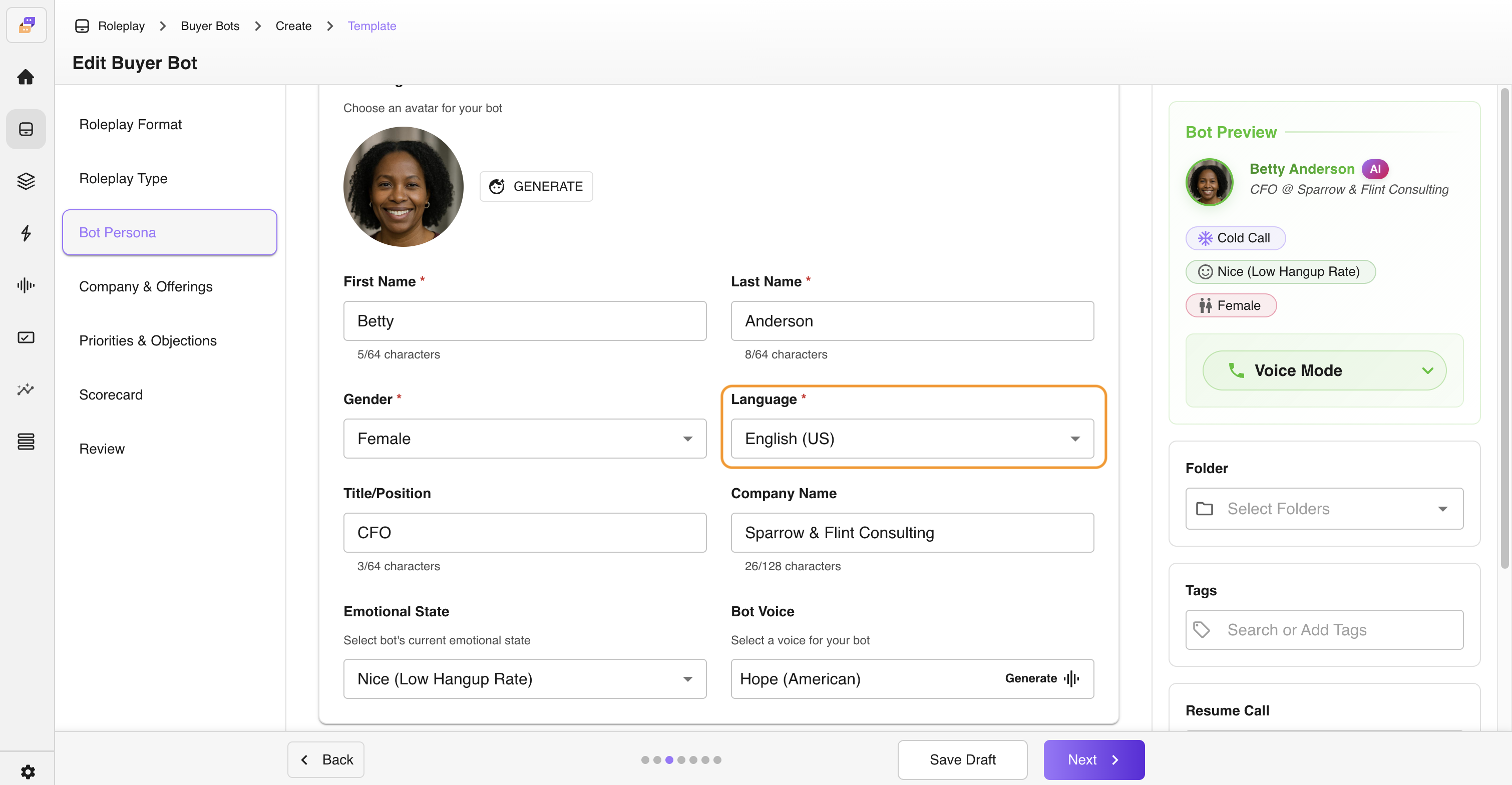Open Select Folders dropdown
Image resolution: width=1512 pixels, height=785 pixels.
1324,509
